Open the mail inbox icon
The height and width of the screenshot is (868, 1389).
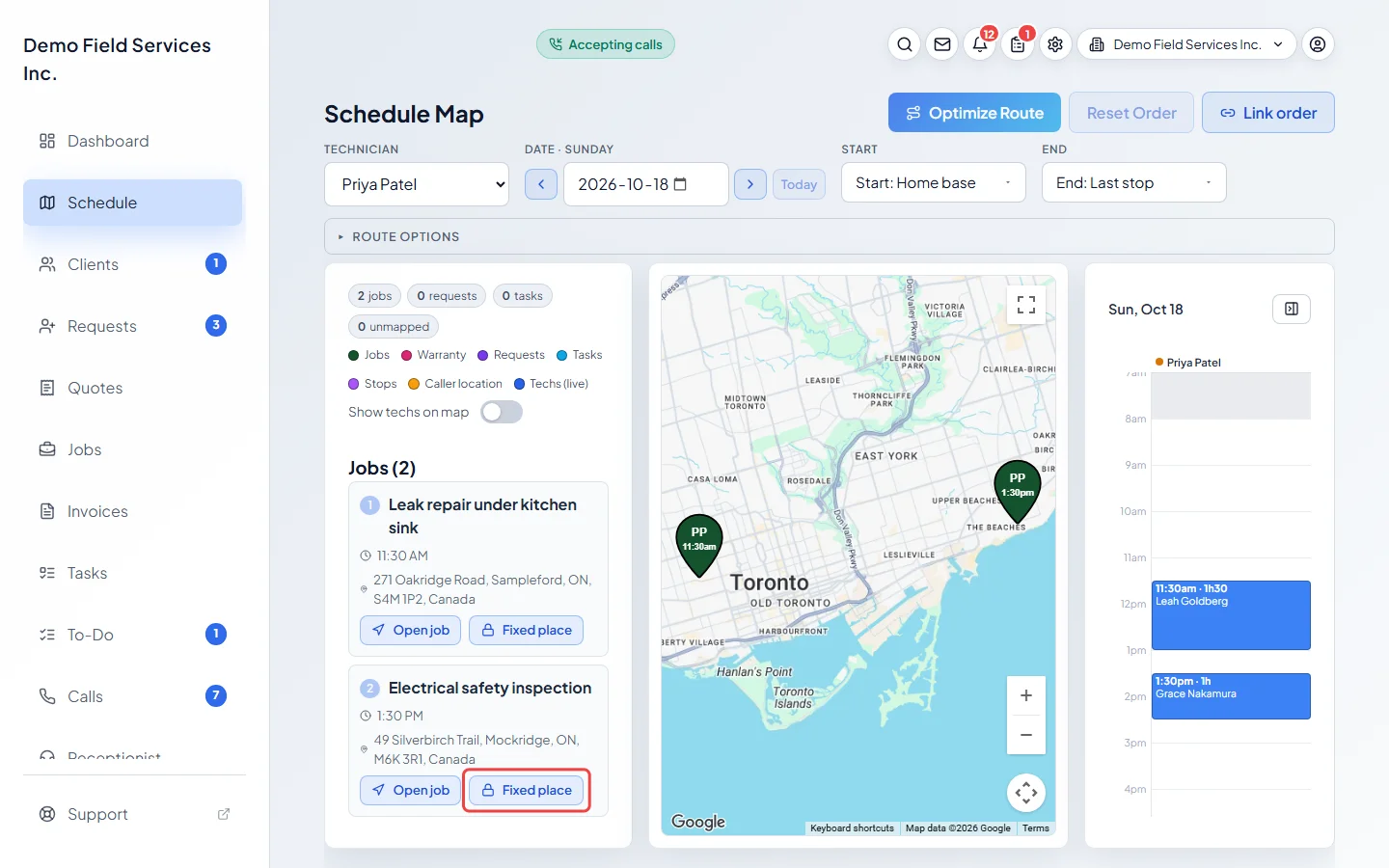942,44
